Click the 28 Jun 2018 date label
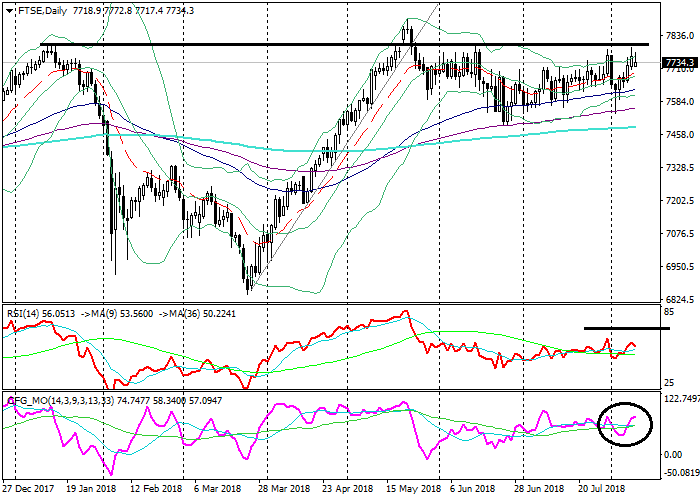 [x=539, y=489]
